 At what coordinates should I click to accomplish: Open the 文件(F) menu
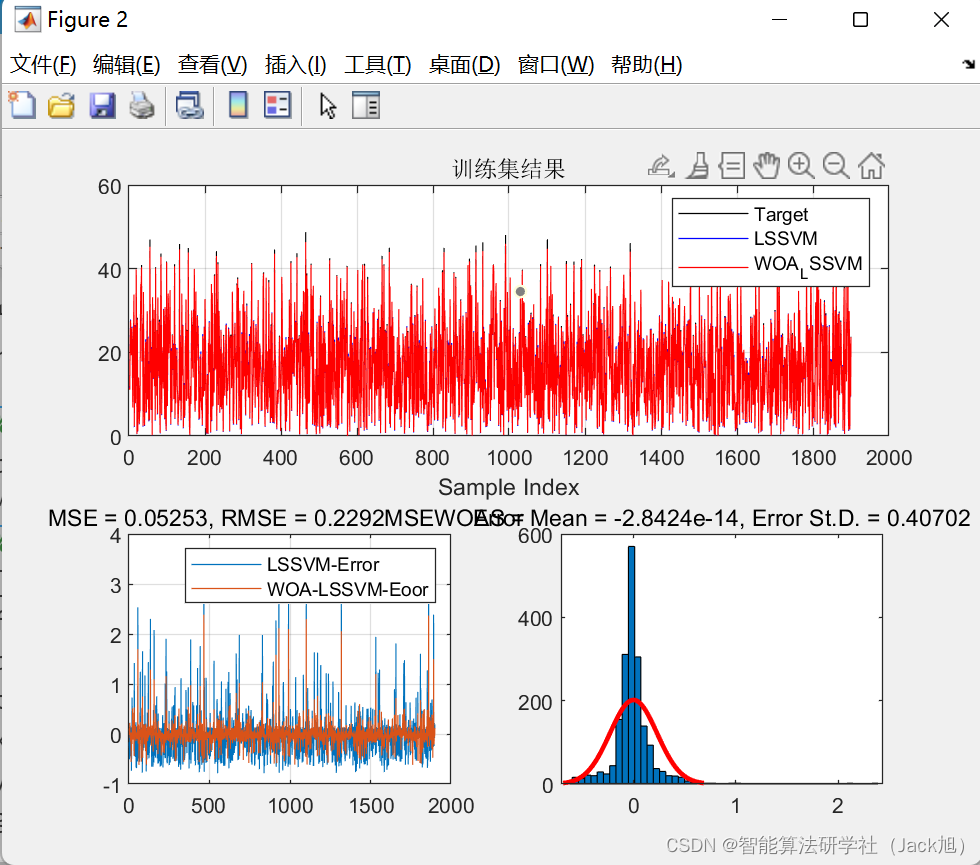[x=43, y=64]
